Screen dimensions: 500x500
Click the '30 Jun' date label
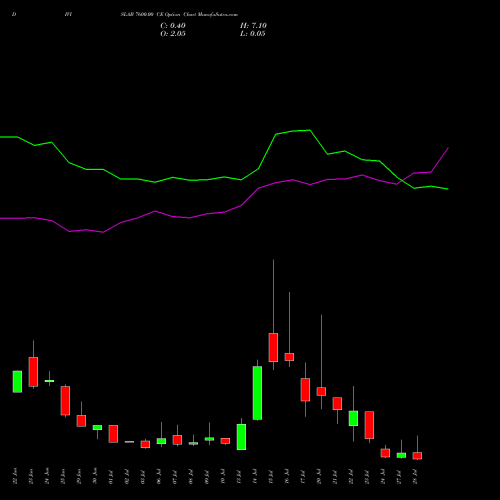coord(95,476)
